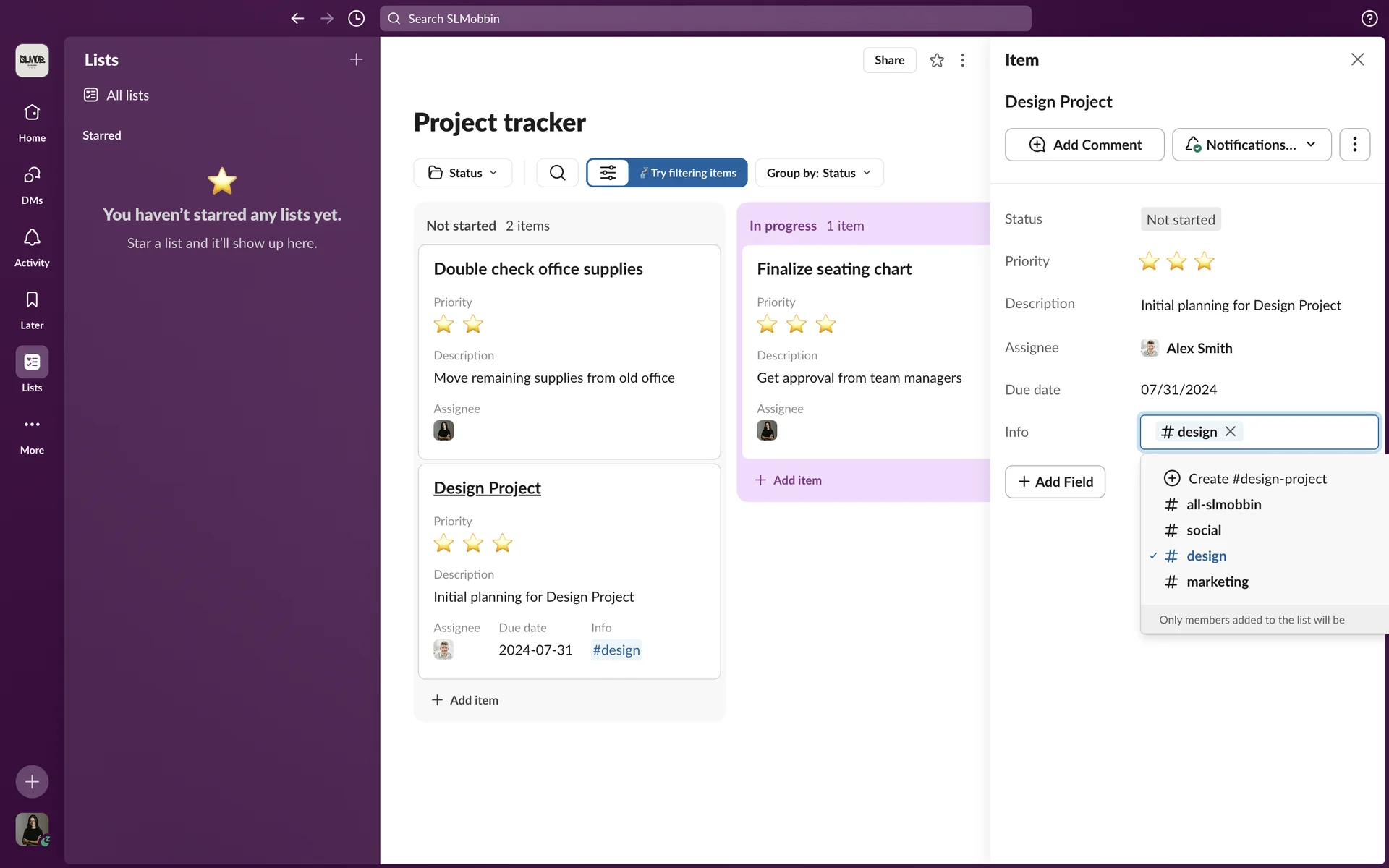Click the Add Field button
Image resolution: width=1389 pixels, height=868 pixels.
[x=1055, y=482]
